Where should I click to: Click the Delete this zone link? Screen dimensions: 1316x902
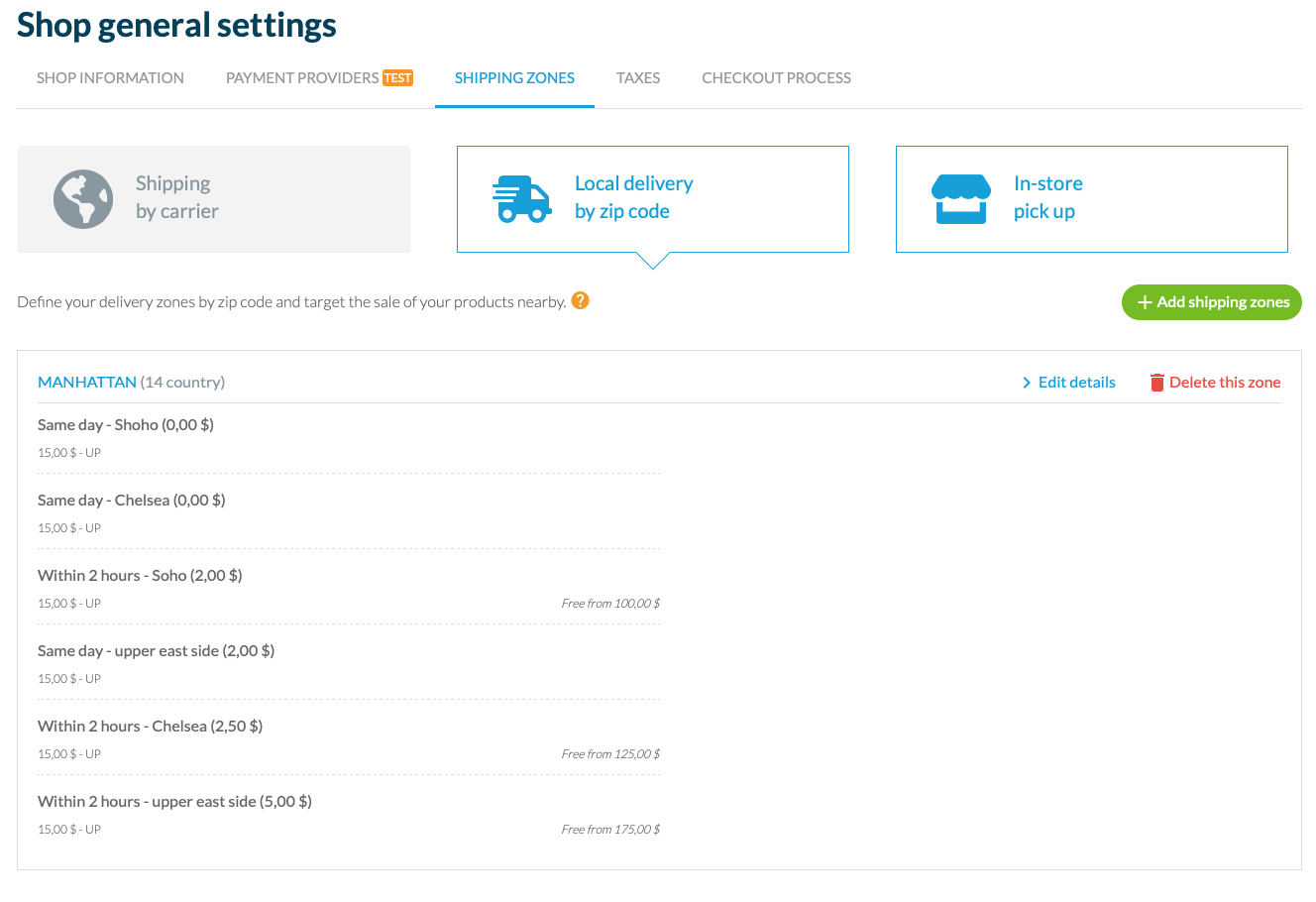pyautogui.click(x=1225, y=383)
